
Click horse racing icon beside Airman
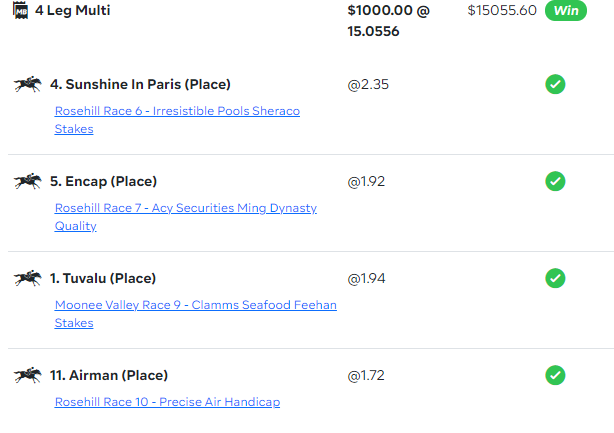[28, 375]
